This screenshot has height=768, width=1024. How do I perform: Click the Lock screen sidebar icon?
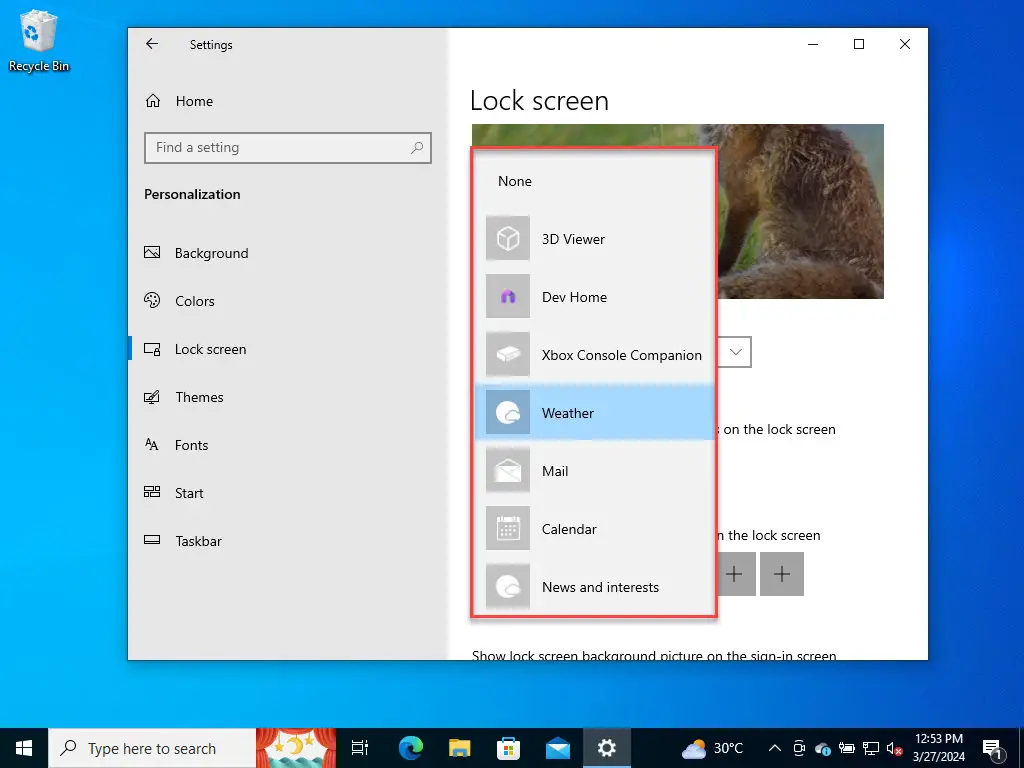[x=152, y=349]
